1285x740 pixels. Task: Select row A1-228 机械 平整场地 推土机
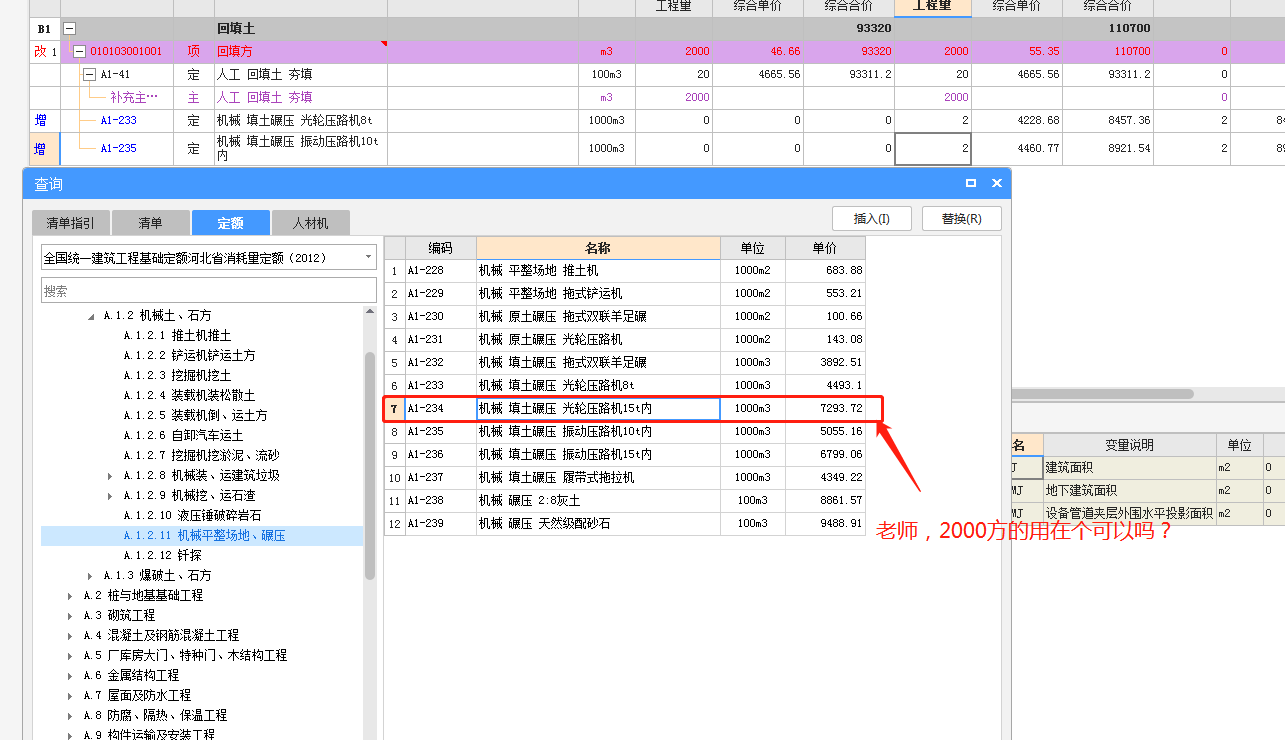pos(625,270)
